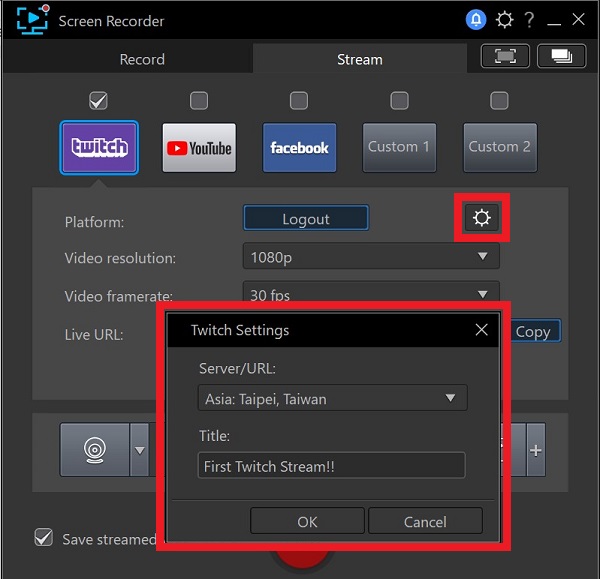The image size is (600, 579).
Task: Click the full screen capture mode icon
Action: pos(505,56)
